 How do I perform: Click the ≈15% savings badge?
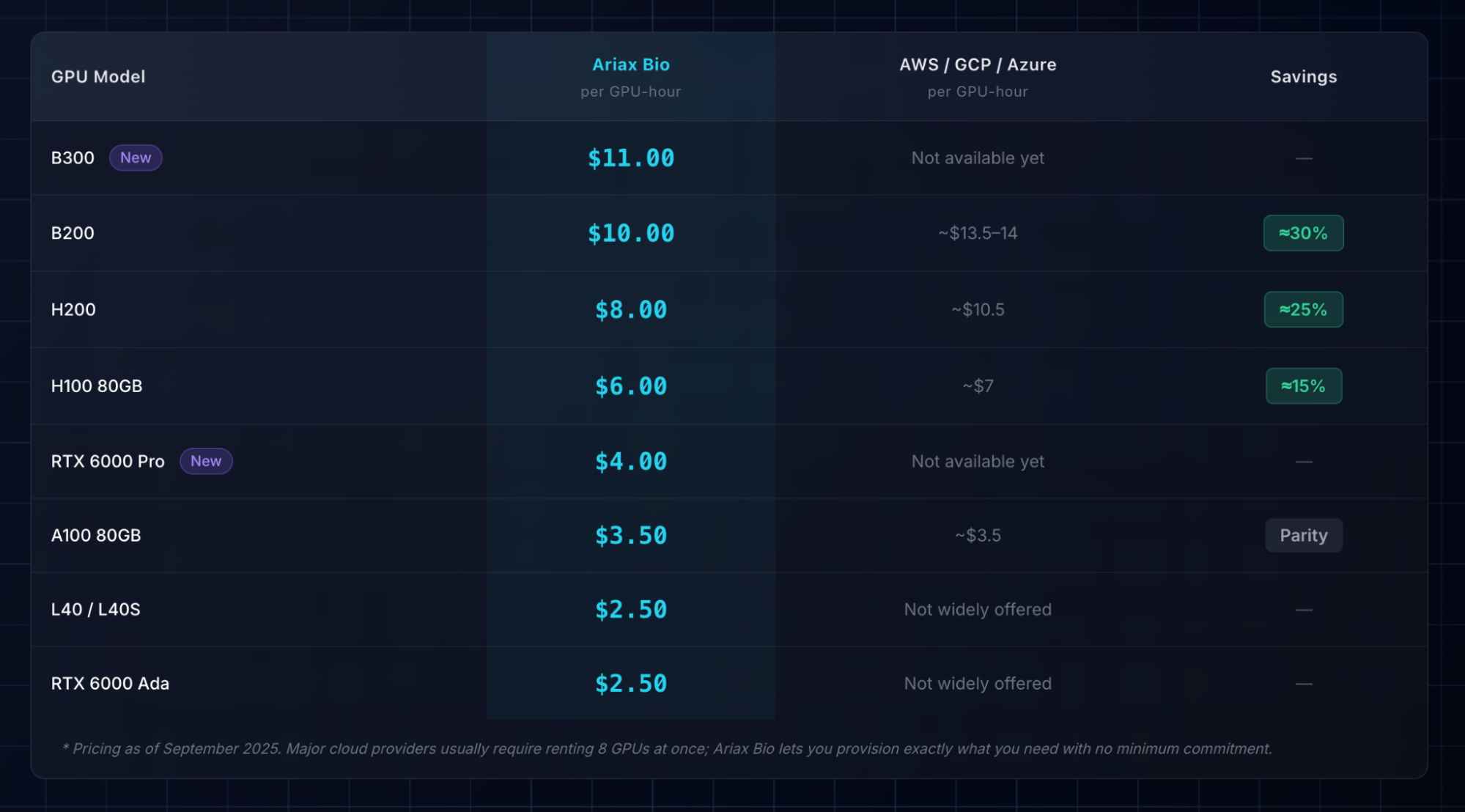click(x=1303, y=385)
